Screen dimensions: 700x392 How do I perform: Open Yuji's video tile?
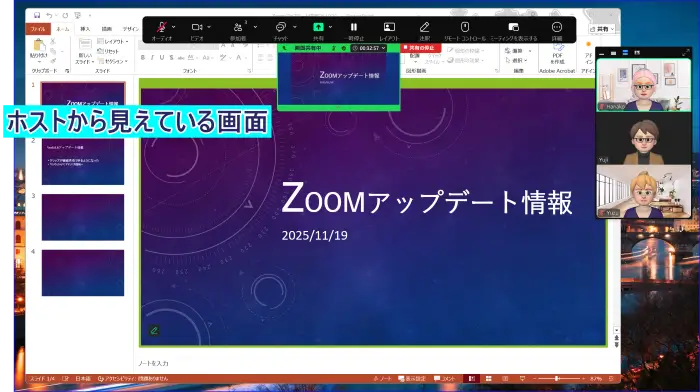[x=644, y=138]
